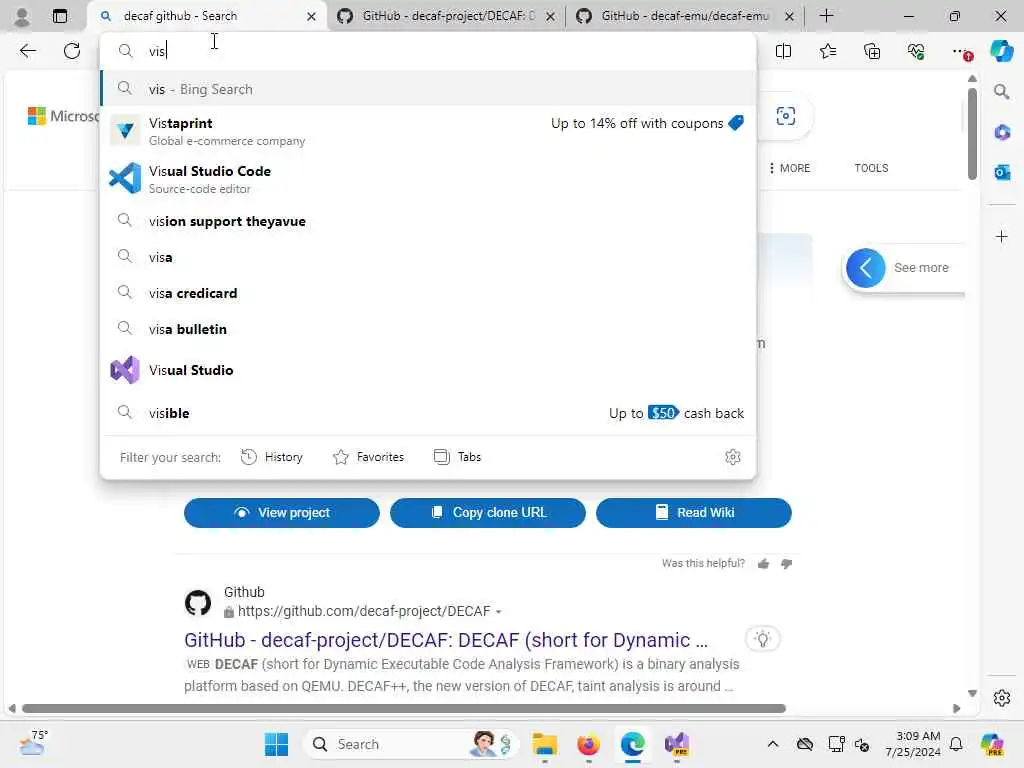Choose the 'visible' suggestion
1024x768 pixels.
428,413
